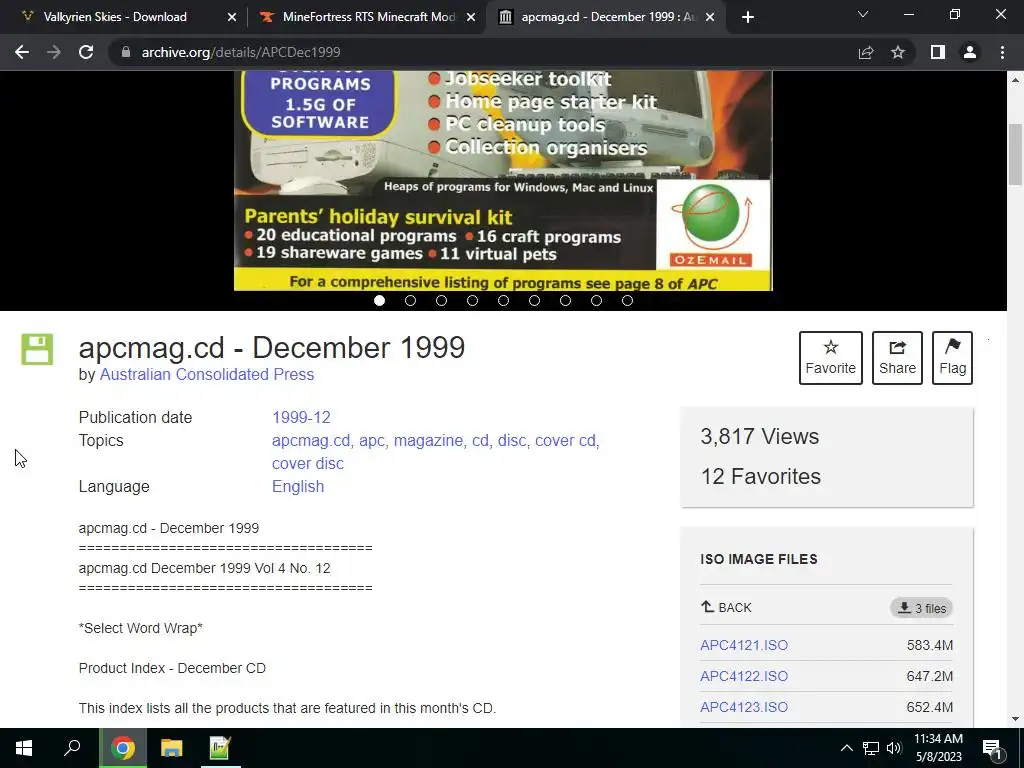Click the scrollbar up arrow

[1015, 80]
